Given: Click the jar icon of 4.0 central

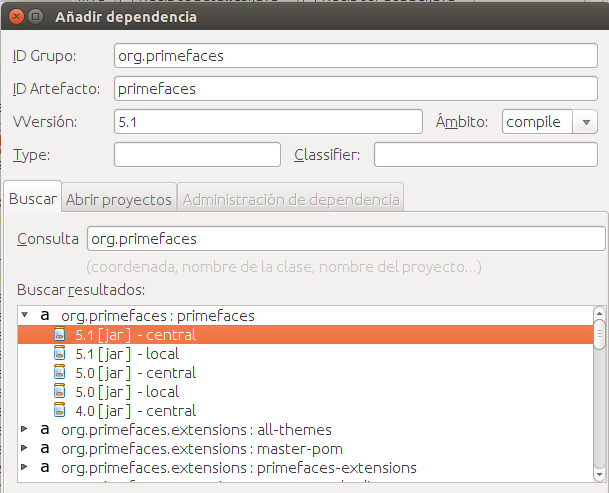Looking at the screenshot, I should click(59, 411).
